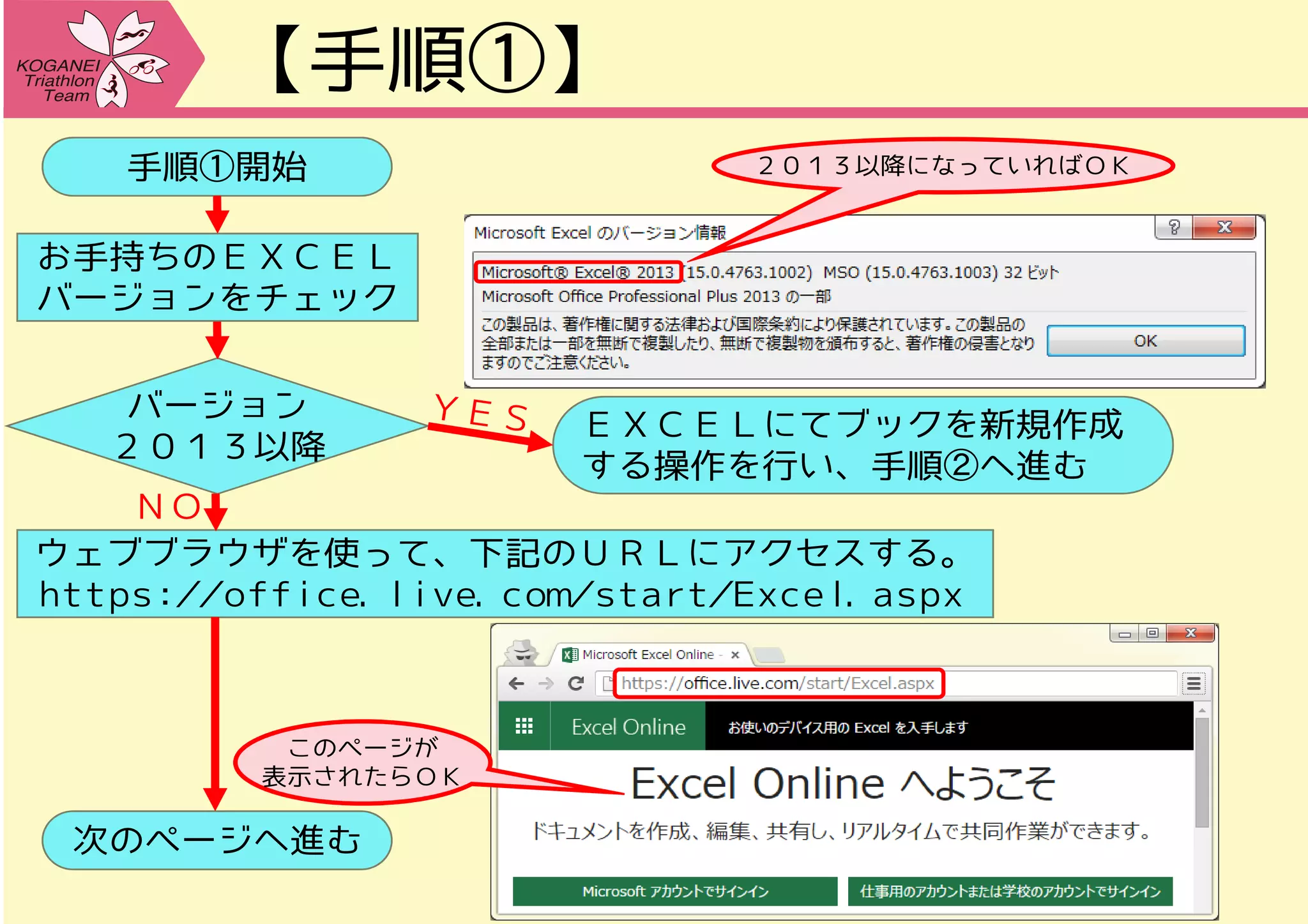
Task: Reload the page with the refresh icon
Action: point(576,683)
